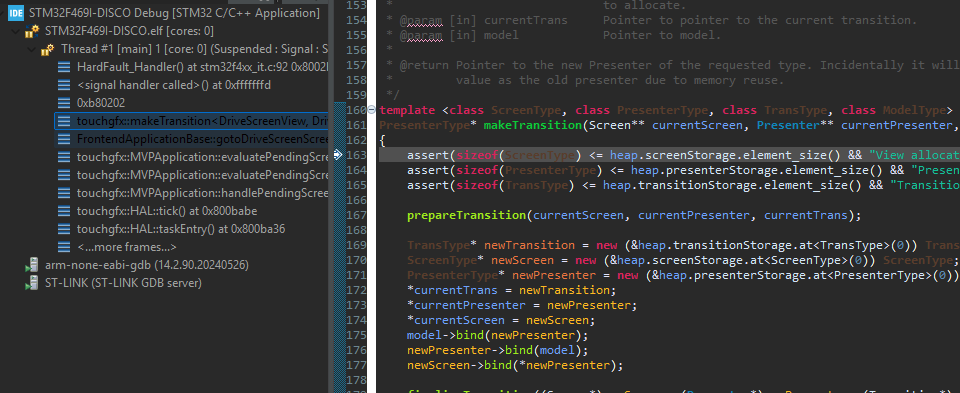Select the FrontendApplicationBase::gotoDriveScreenScreen frame
The width and height of the screenshot is (960, 393).
[x=203, y=139]
